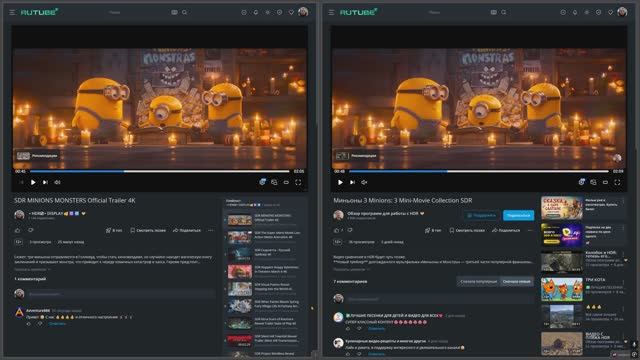Viewport: 640px width, 360px height.
Task: Open on-screen keyboard icon in Mini-Movie Collection window
Action: tap(493, 12)
